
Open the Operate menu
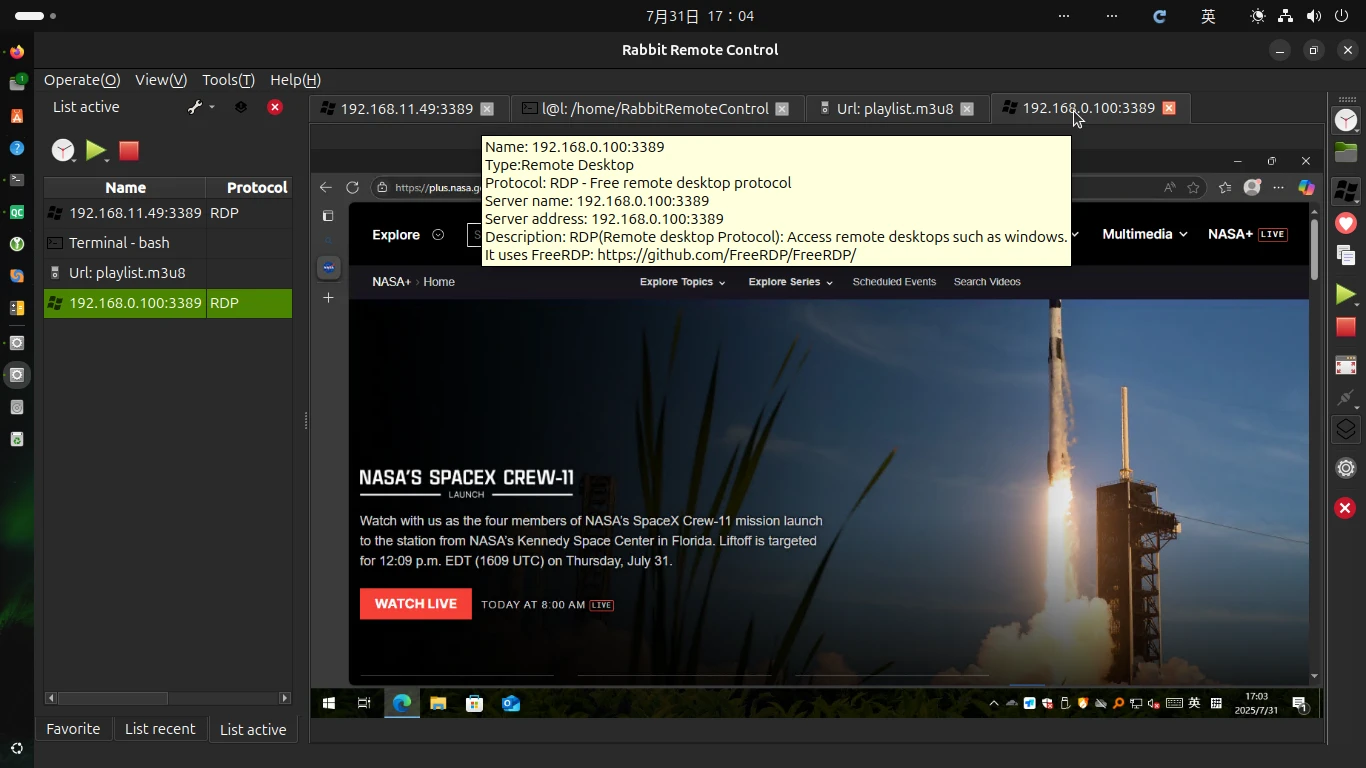(x=82, y=80)
